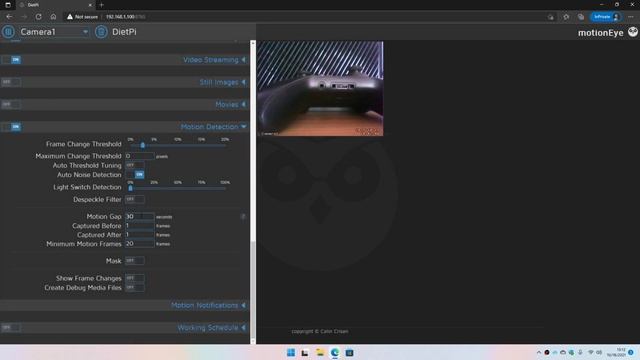Click the browser address bar URL
The height and width of the screenshot is (360, 640).
[x=125, y=17]
